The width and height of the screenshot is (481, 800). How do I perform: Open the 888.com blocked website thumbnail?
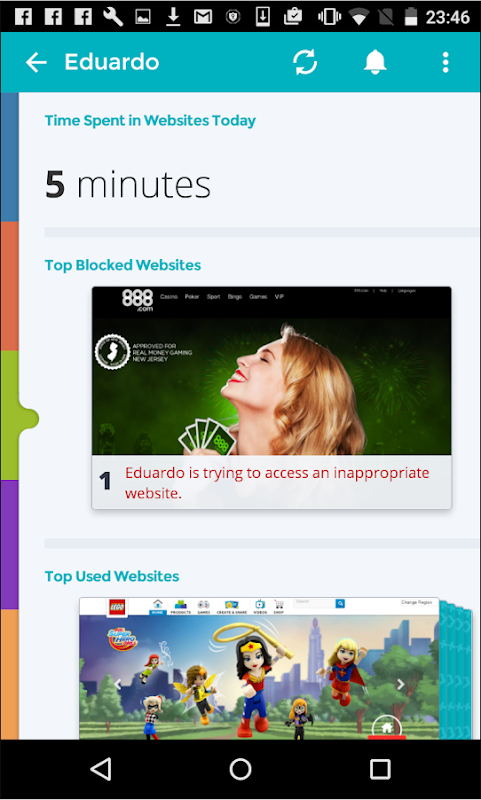click(271, 371)
